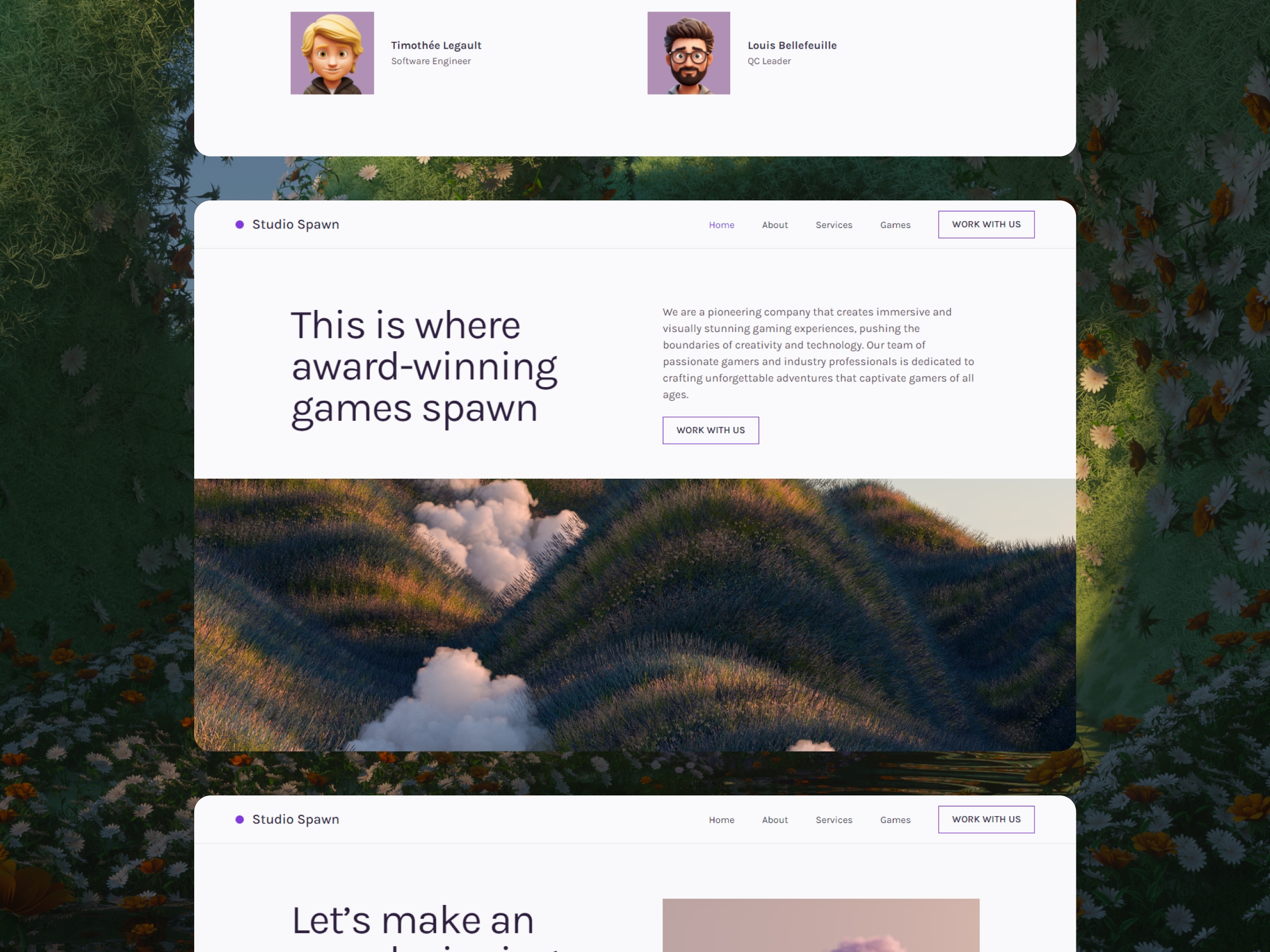Click the WORK WITH US in lower navbar
The image size is (1270, 952).
pos(985,819)
